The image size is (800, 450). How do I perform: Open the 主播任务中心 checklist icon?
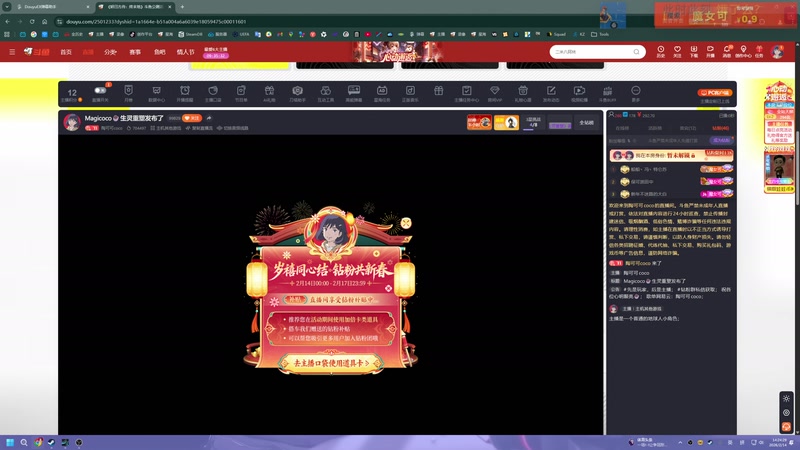[466, 90]
